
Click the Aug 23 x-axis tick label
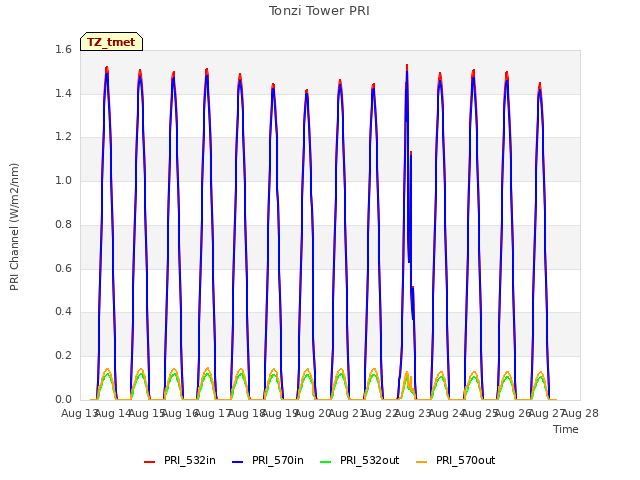click(x=413, y=413)
